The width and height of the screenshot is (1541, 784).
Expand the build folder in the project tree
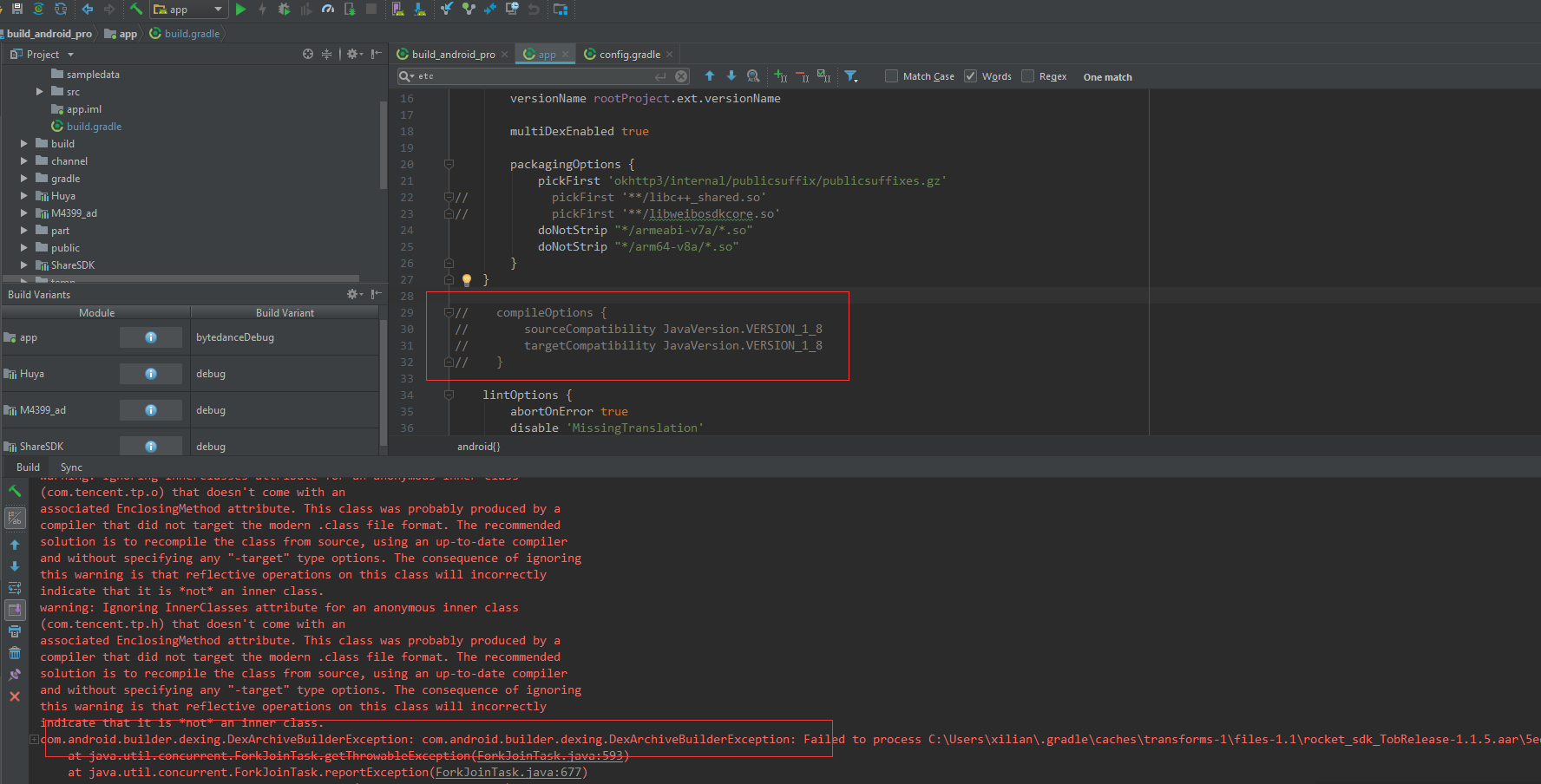[24, 143]
